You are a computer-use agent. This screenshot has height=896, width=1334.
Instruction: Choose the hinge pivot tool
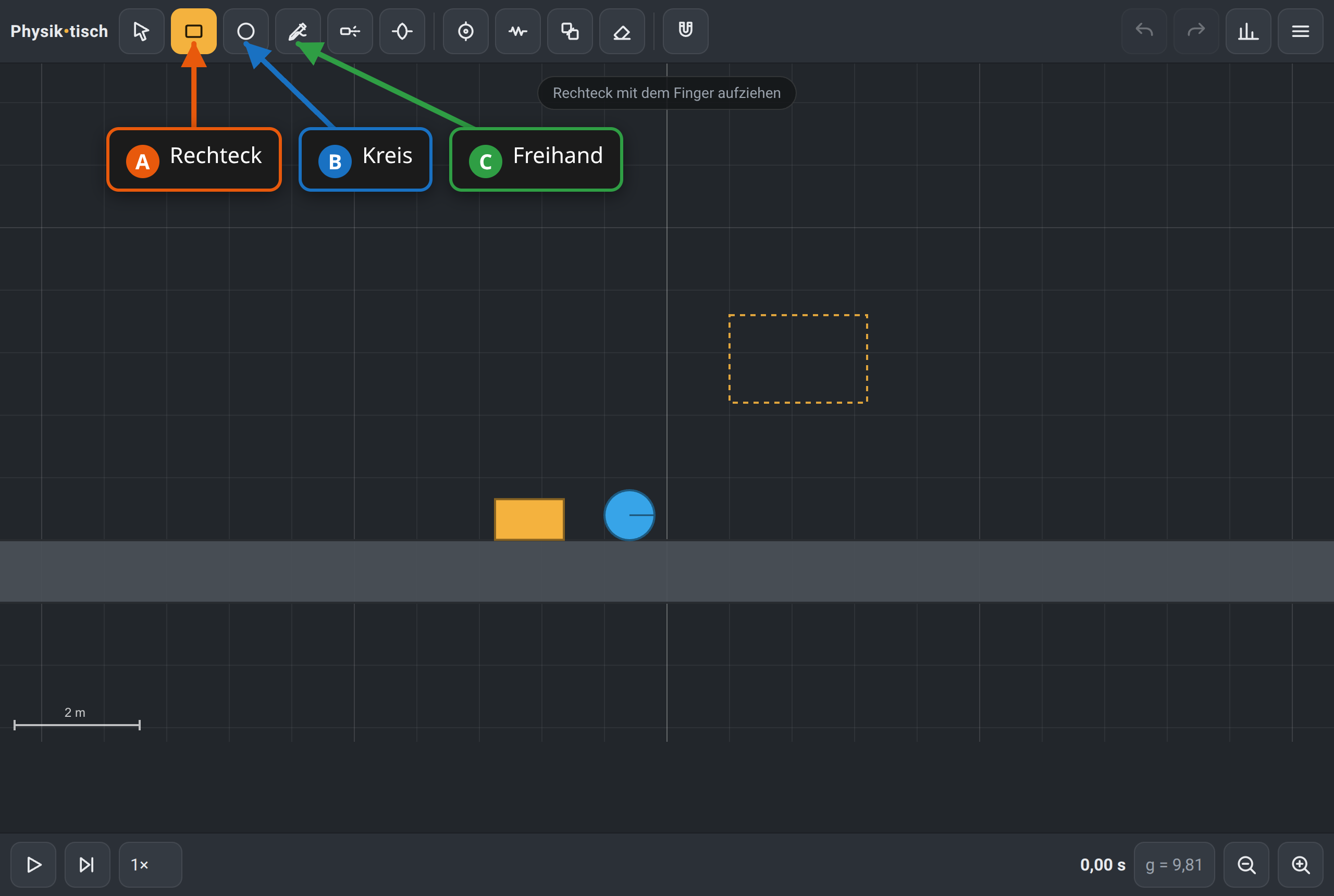tap(402, 31)
